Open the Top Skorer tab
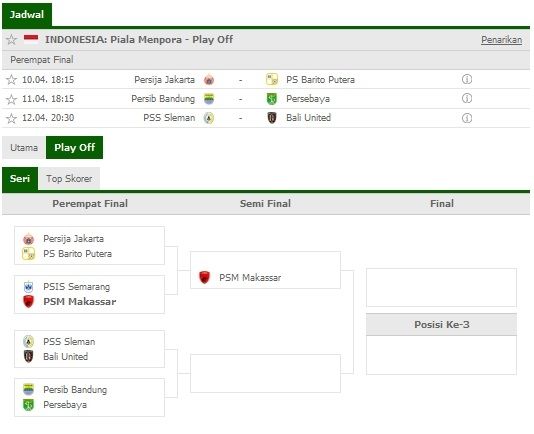The image size is (534, 434). [69, 179]
